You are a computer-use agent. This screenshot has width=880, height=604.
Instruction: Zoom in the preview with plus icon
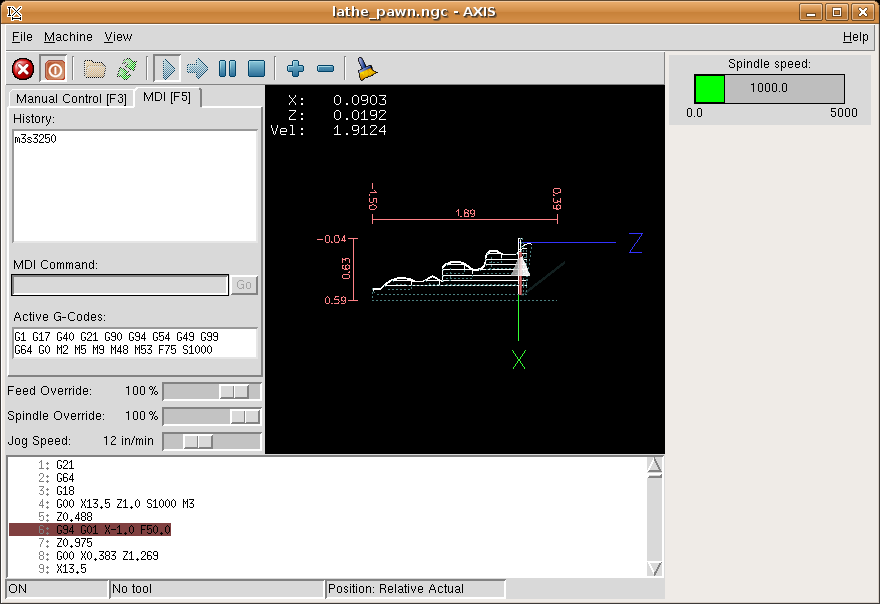(x=295, y=69)
